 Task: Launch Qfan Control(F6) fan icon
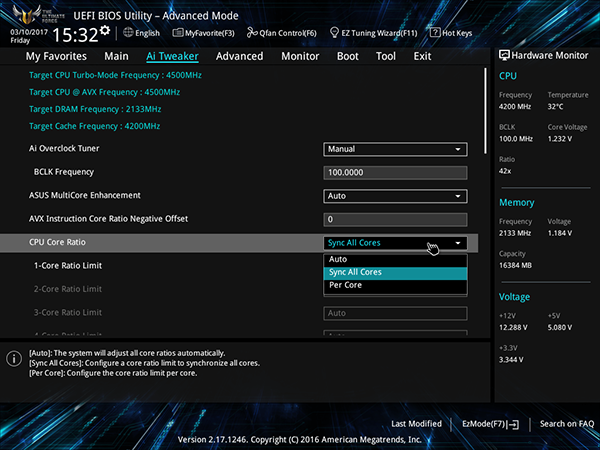point(252,33)
